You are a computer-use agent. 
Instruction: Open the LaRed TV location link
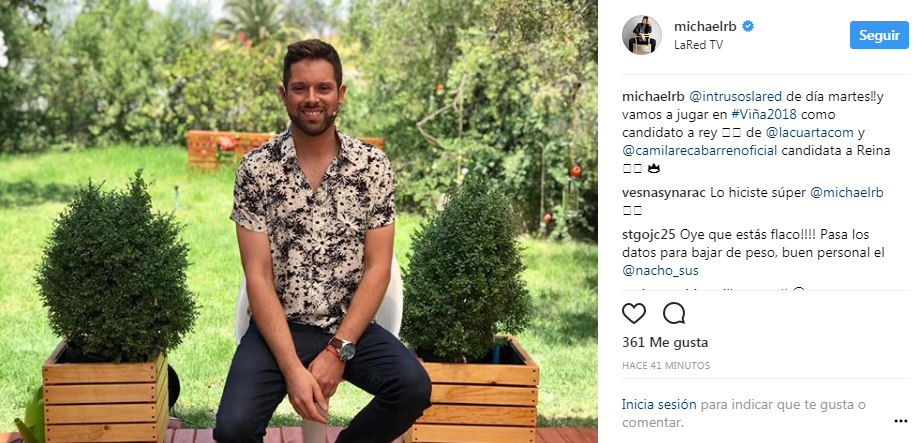coord(699,45)
